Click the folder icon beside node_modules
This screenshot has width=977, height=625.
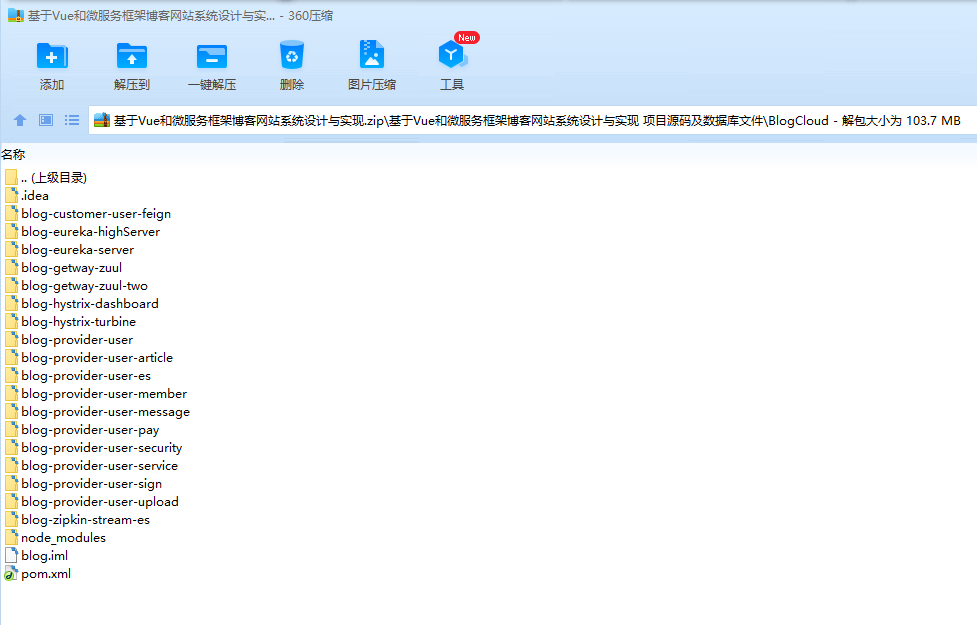[11, 538]
